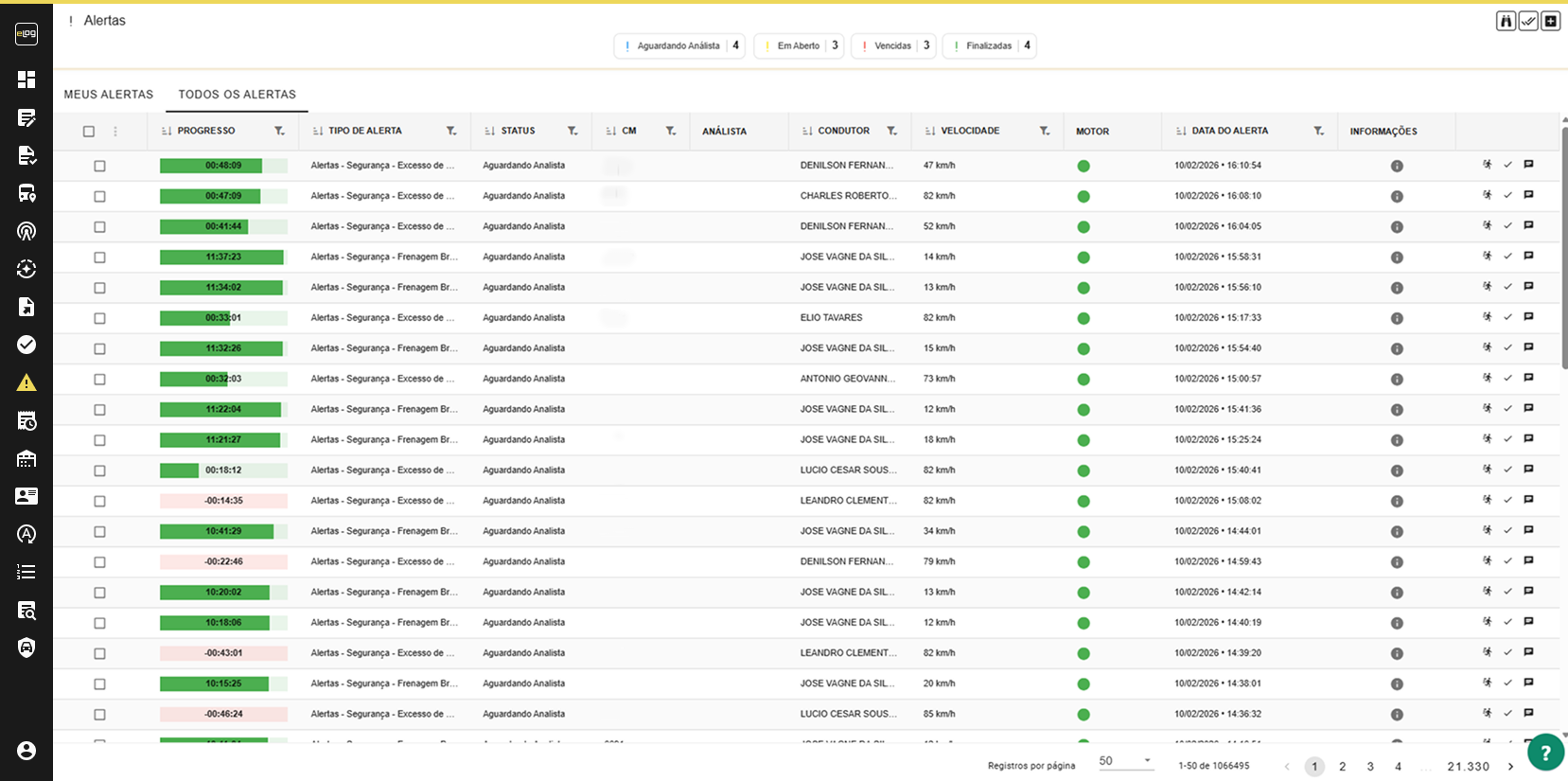
Task: Open the dashboard icon in the sidebar
Action: tap(26, 80)
